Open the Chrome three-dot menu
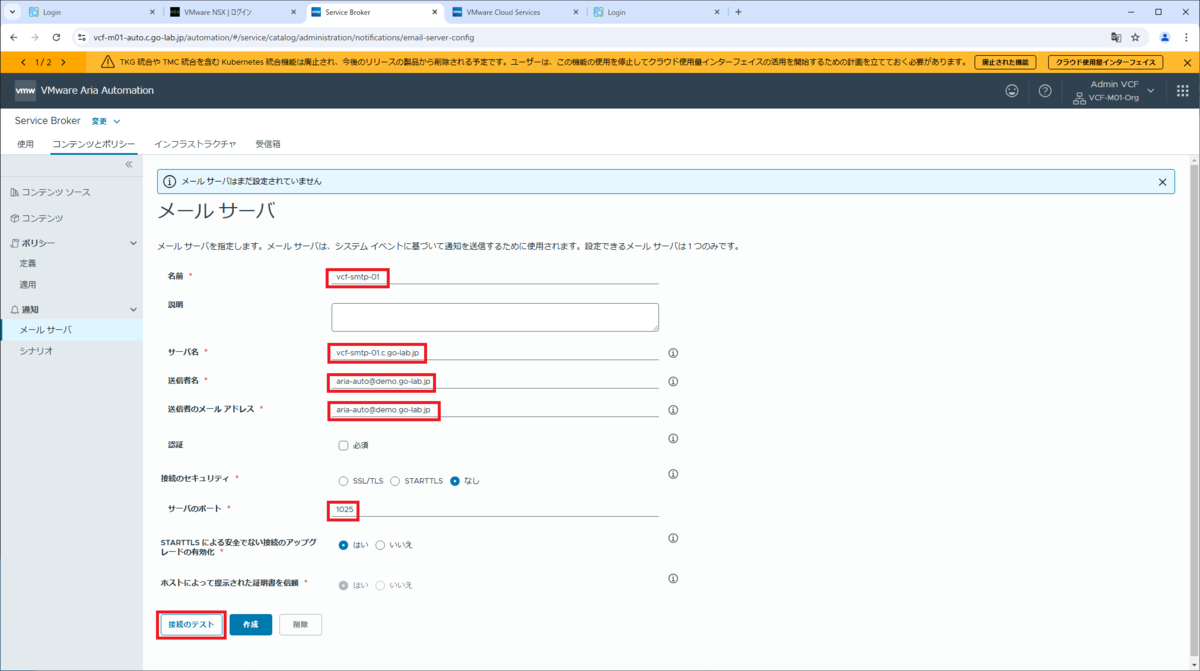1200x671 pixels. click(1187, 38)
